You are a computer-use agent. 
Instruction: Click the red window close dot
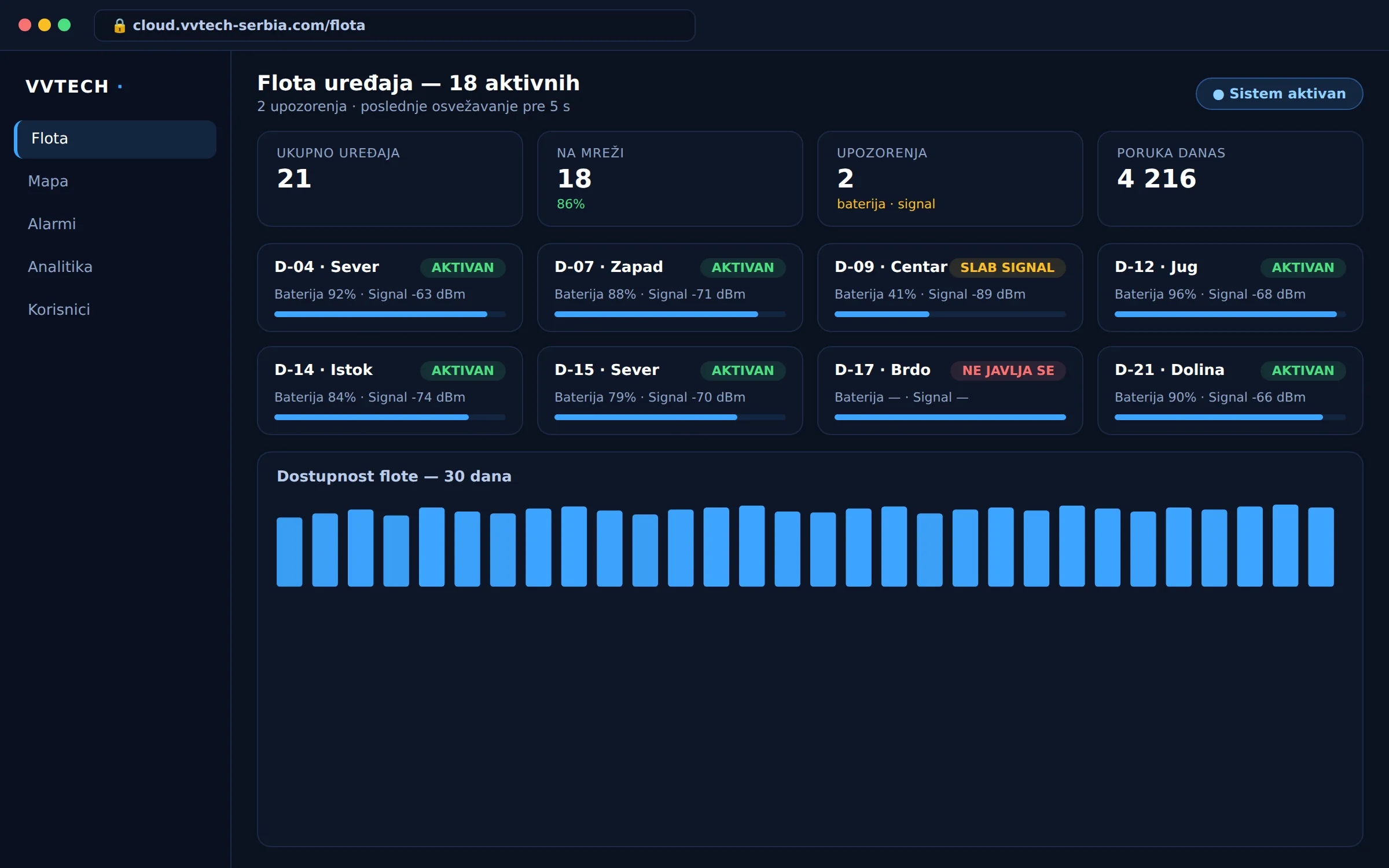coord(25,25)
